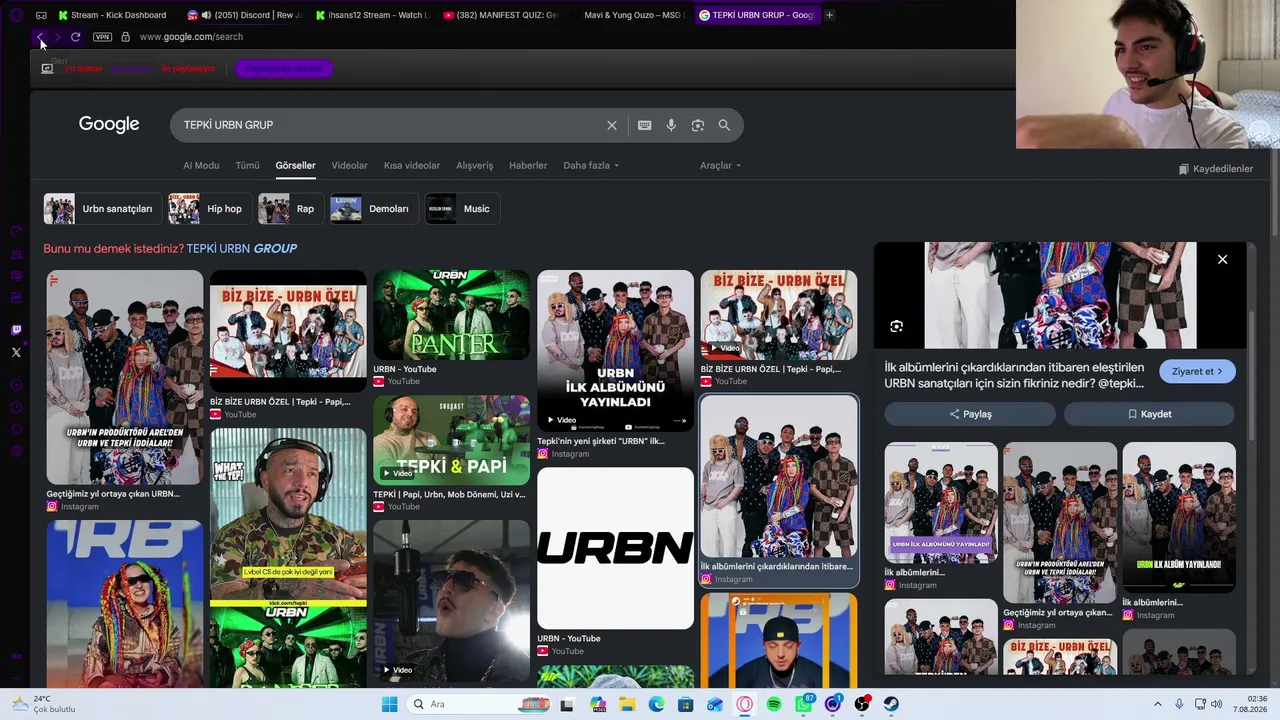1280x720 pixels.
Task: Expand the Araçlar tools dropdown
Action: [720, 166]
